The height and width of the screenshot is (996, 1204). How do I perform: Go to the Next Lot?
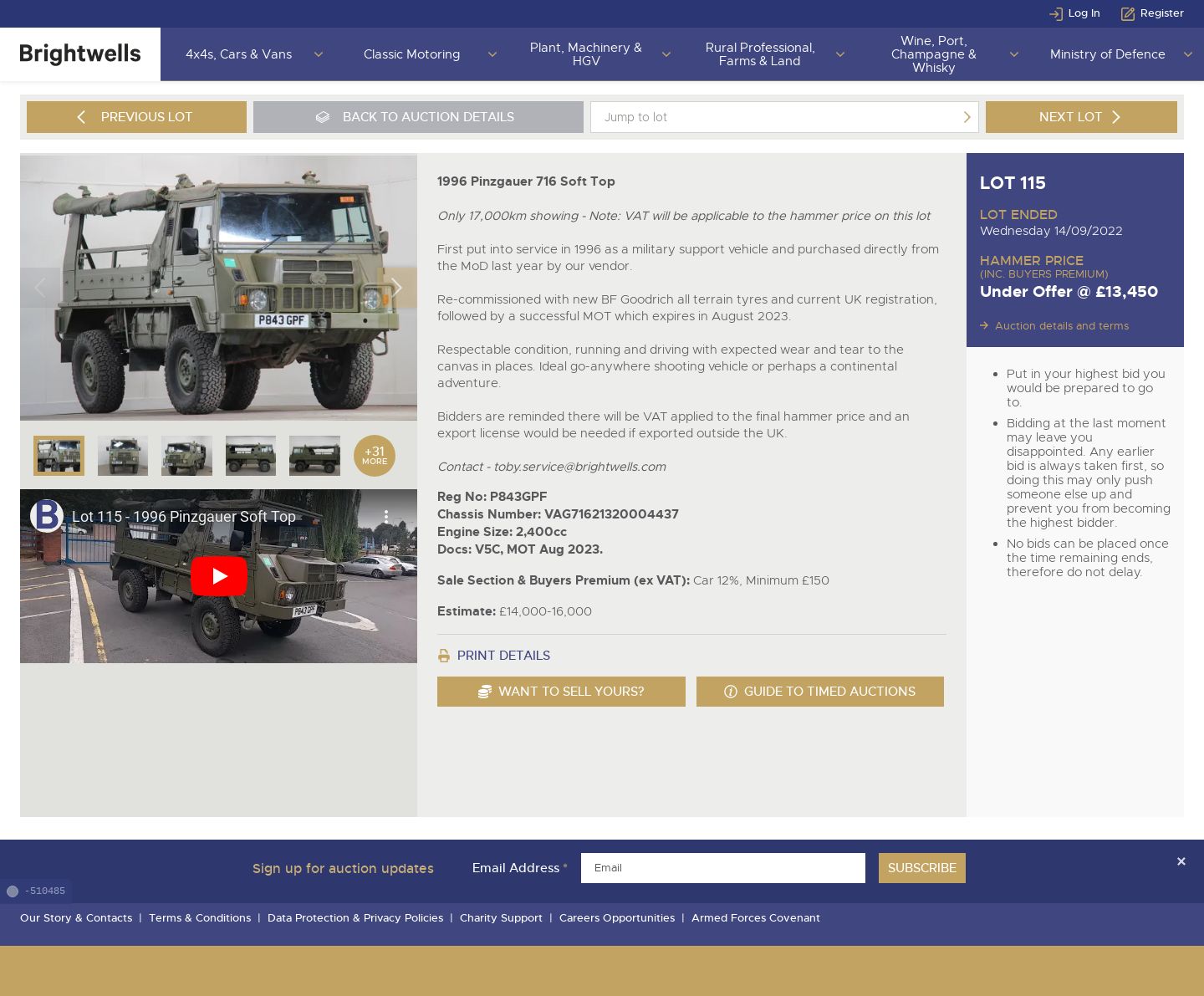1081,117
